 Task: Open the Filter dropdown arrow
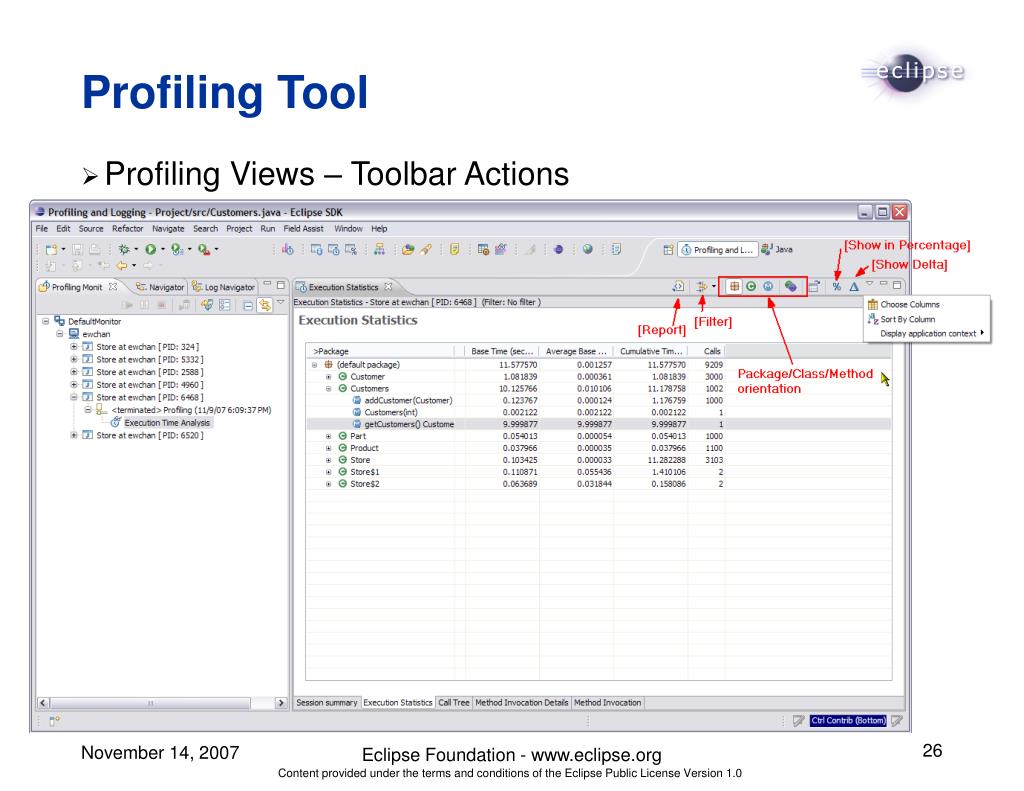713,286
